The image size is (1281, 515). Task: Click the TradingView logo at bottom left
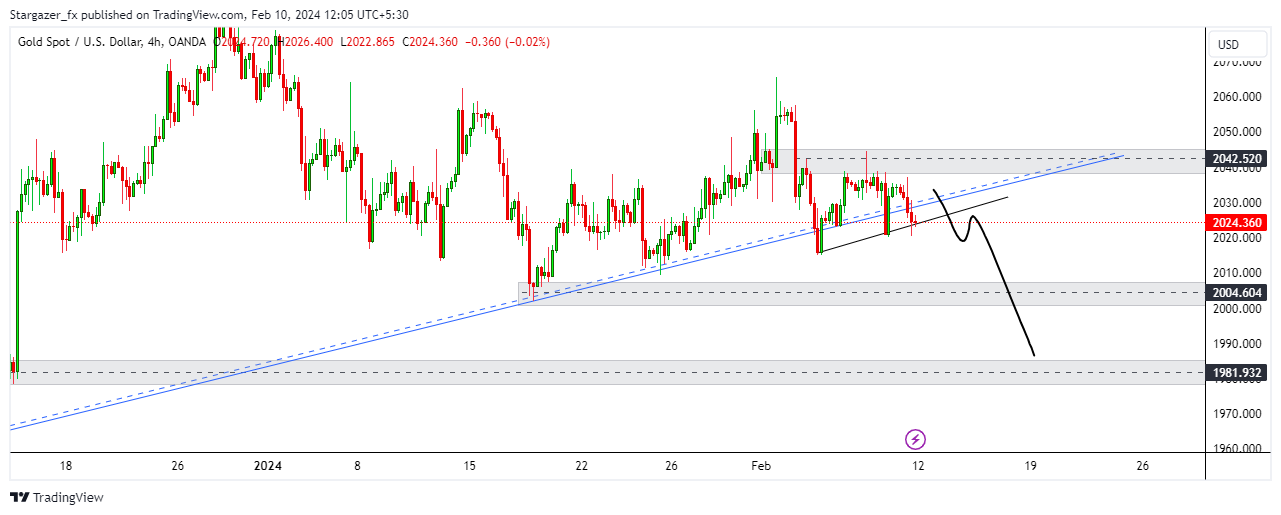point(57,497)
